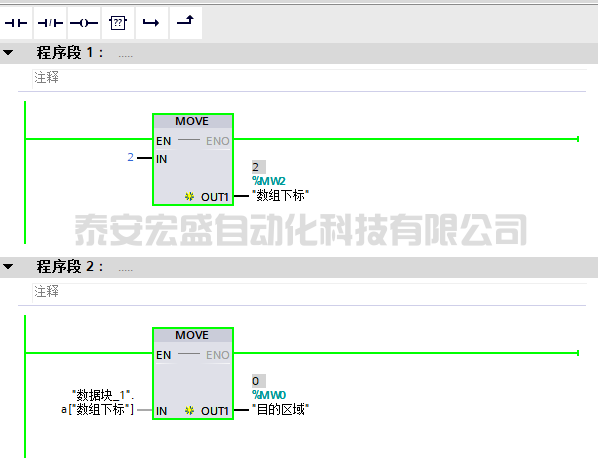Insert a normally closed contact
The height and width of the screenshot is (460, 598).
click(x=50, y=23)
